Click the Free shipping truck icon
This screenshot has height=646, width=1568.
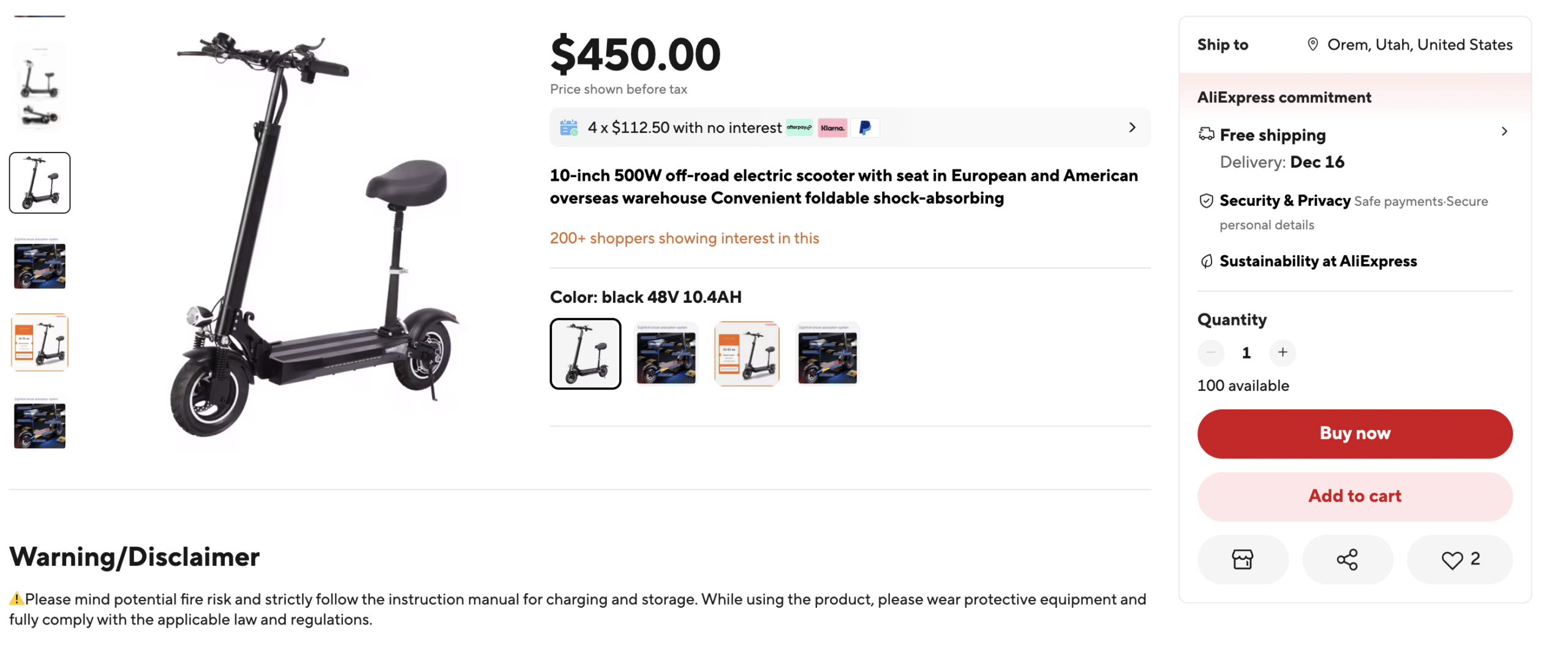click(x=1207, y=134)
